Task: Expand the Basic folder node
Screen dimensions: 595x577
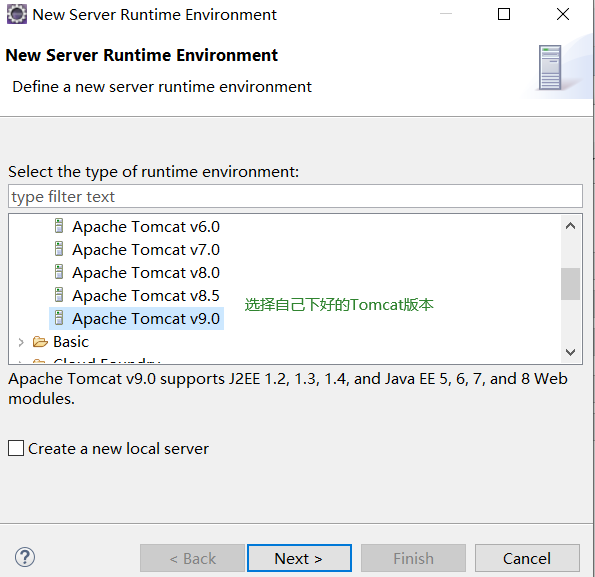Action: [21, 342]
